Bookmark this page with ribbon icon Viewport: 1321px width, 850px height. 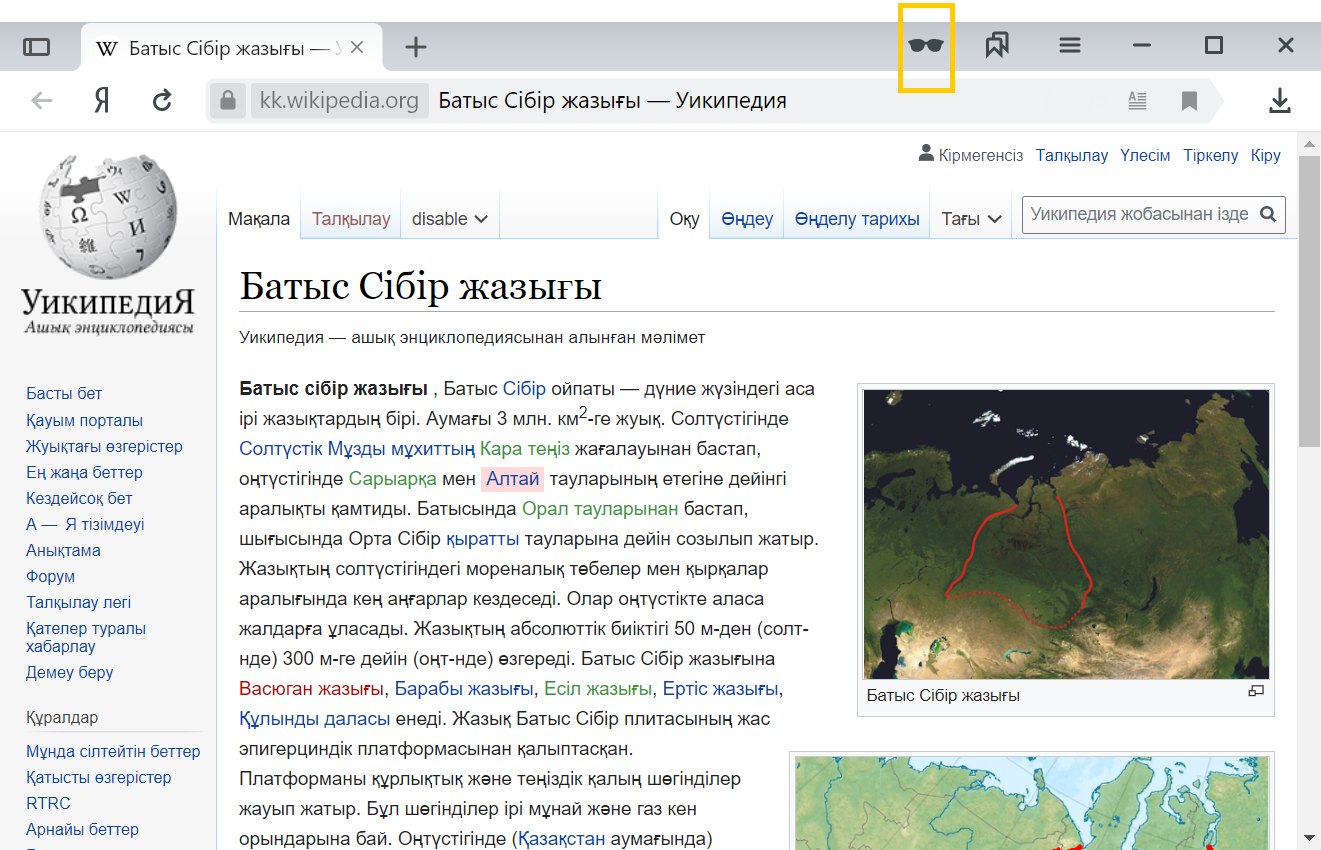pos(1189,101)
